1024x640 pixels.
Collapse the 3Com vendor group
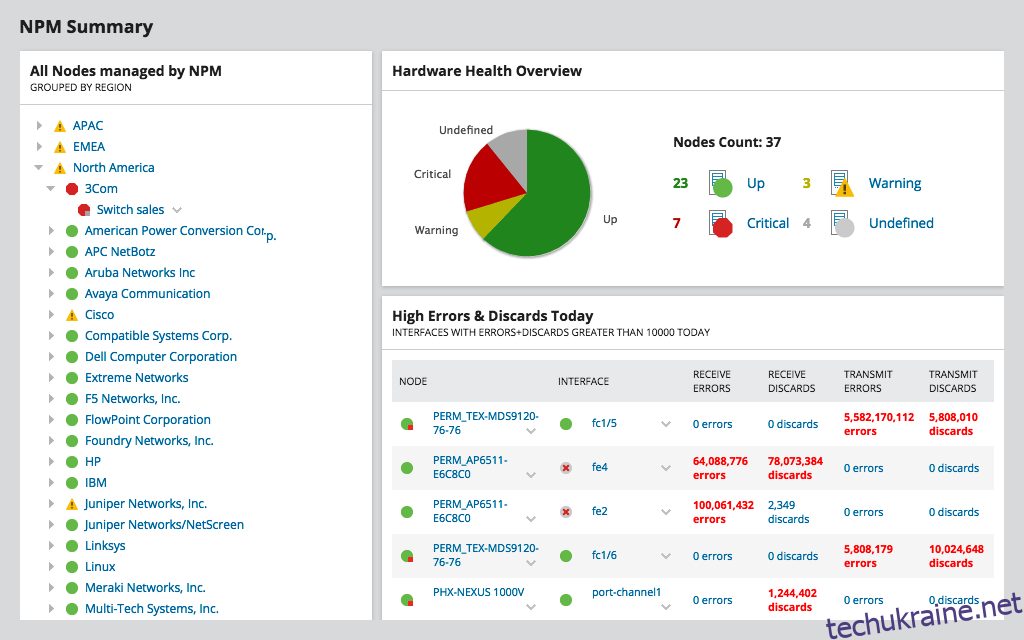pos(50,189)
